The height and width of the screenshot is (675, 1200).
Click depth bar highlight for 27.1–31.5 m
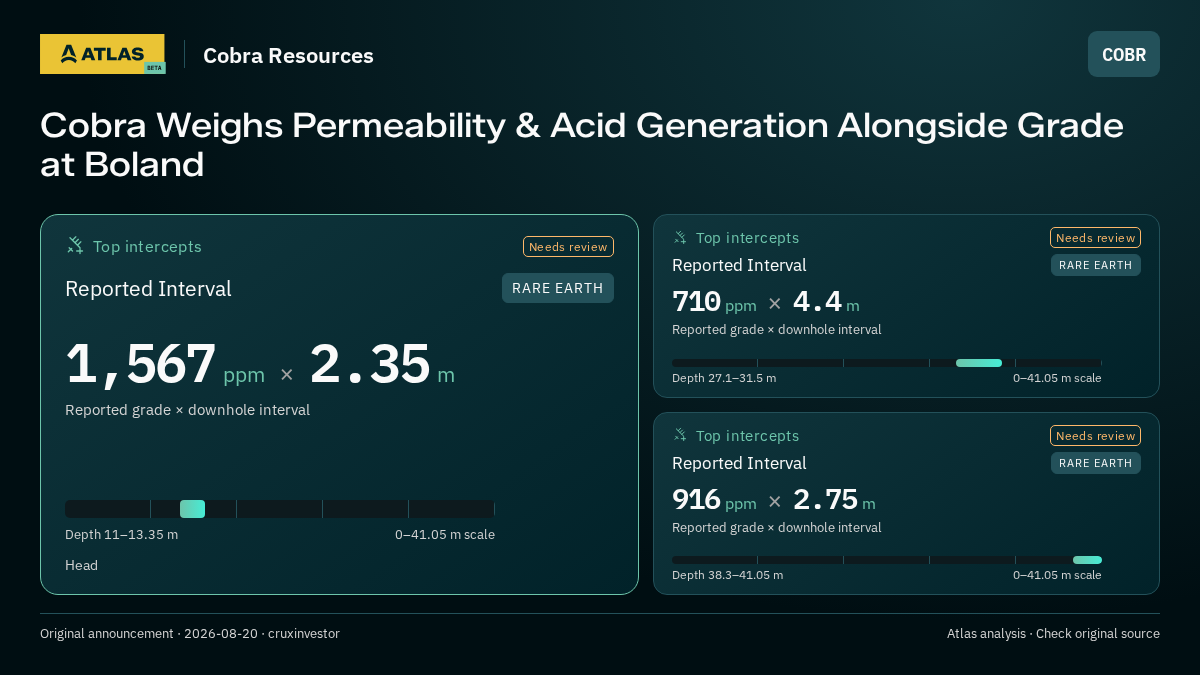coord(979,363)
